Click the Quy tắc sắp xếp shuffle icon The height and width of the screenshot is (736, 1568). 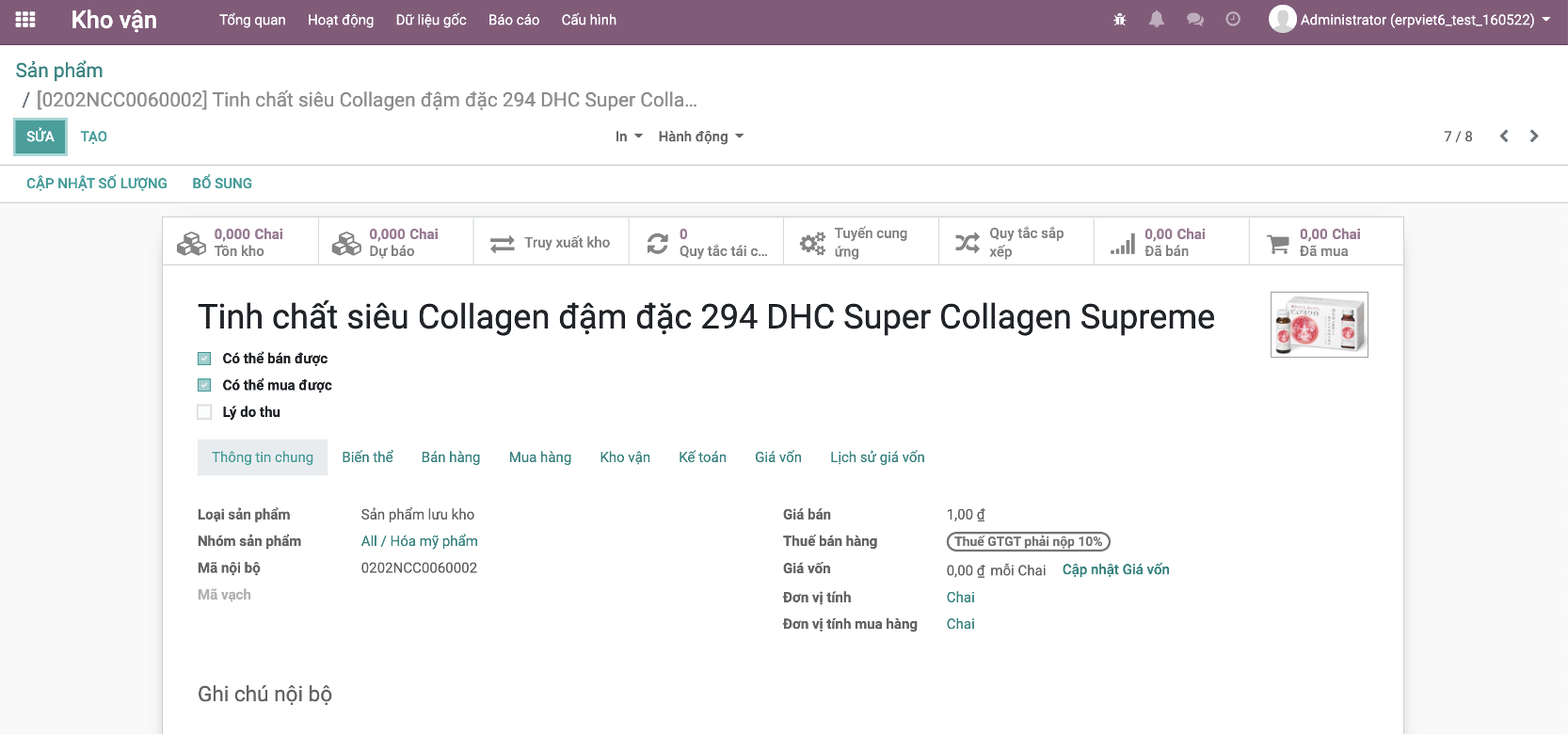pos(968,243)
